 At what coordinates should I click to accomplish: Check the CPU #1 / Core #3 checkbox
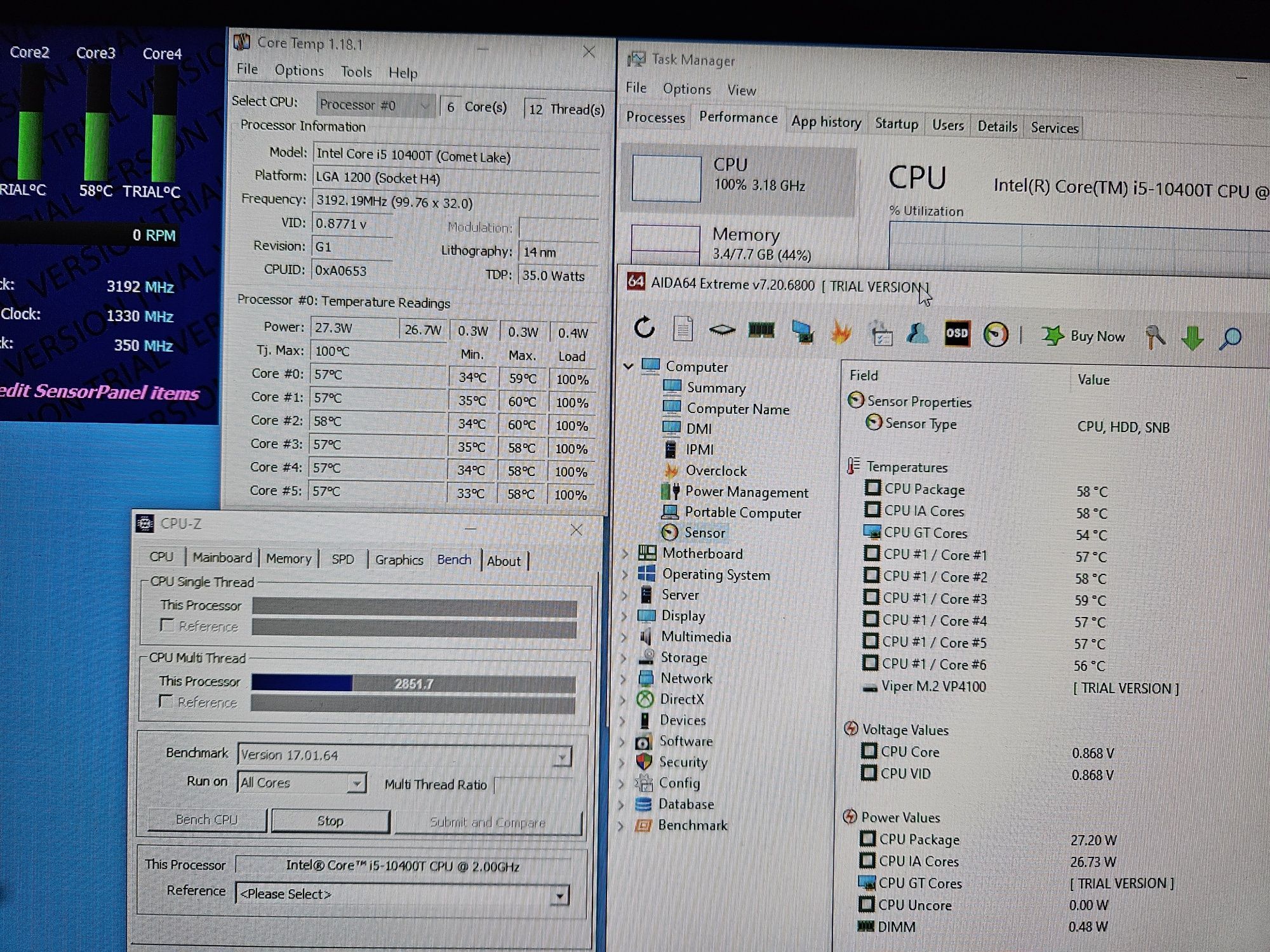(x=872, y=597)
